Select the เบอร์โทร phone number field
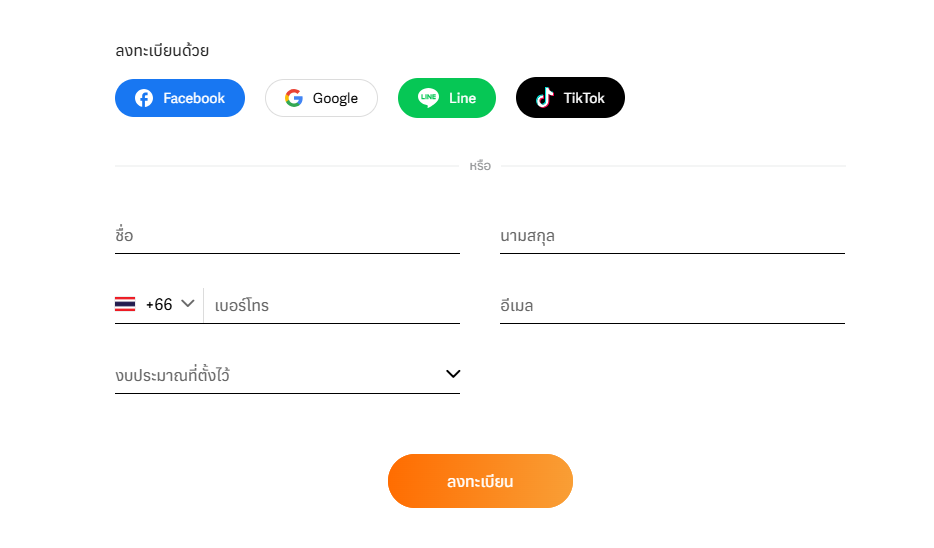This screenshot has width=934, height=548. [332, 306]
